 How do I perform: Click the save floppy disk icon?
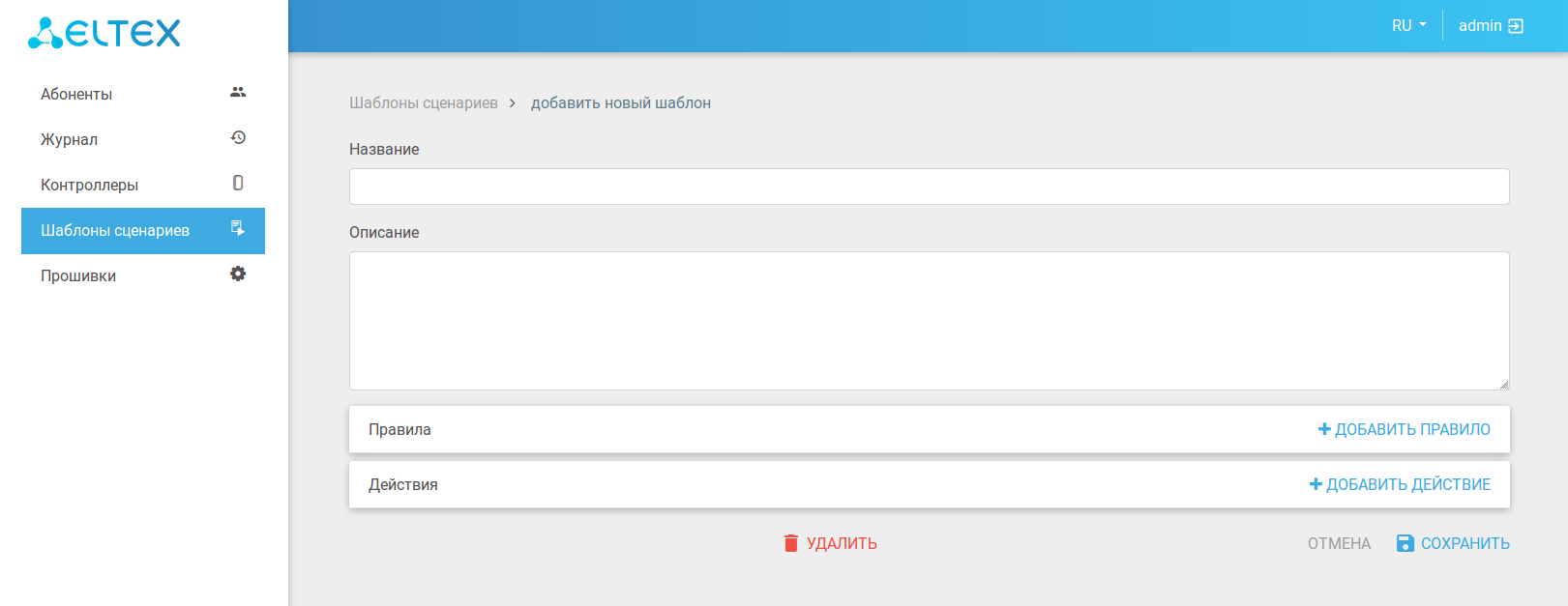click(1405, 543)
